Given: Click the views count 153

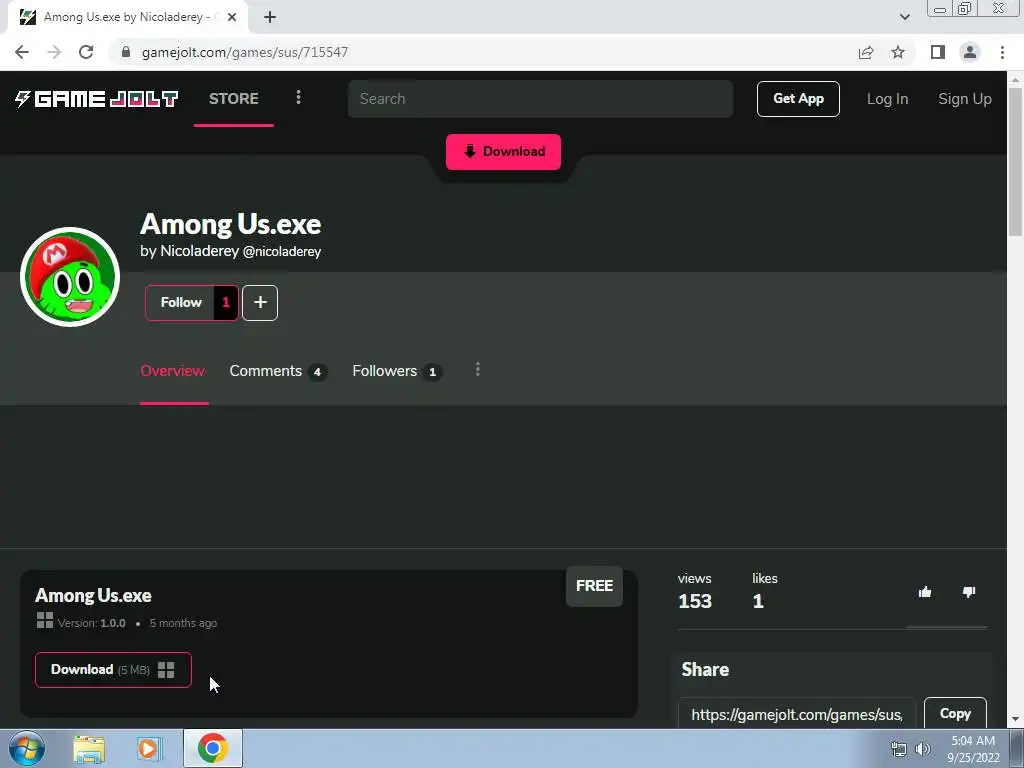Looking at the screenshot, I should (x=695, y=601).
